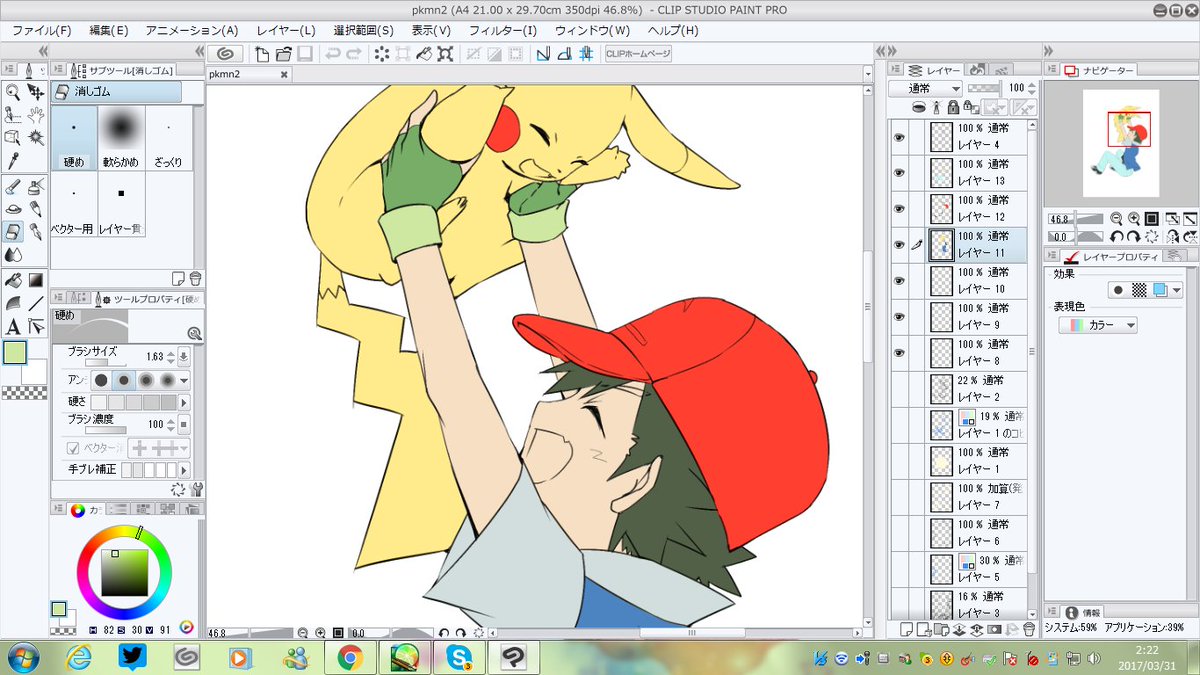
Task: Click the Flip horizontal icon in Navigator
Action: [x=1173, y=236]
